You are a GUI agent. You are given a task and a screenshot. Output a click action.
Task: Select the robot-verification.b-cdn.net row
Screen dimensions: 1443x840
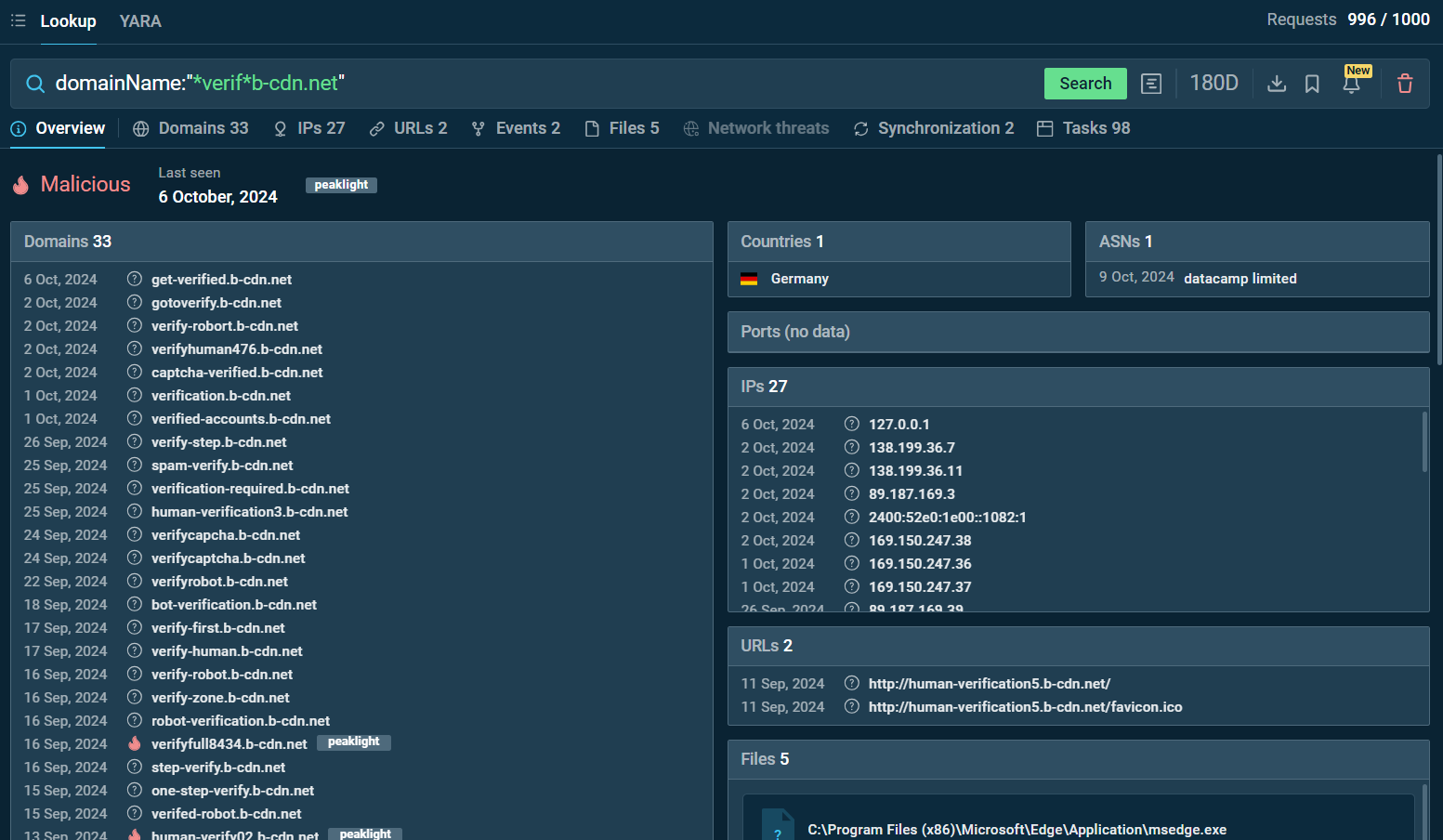click(361, 721)
